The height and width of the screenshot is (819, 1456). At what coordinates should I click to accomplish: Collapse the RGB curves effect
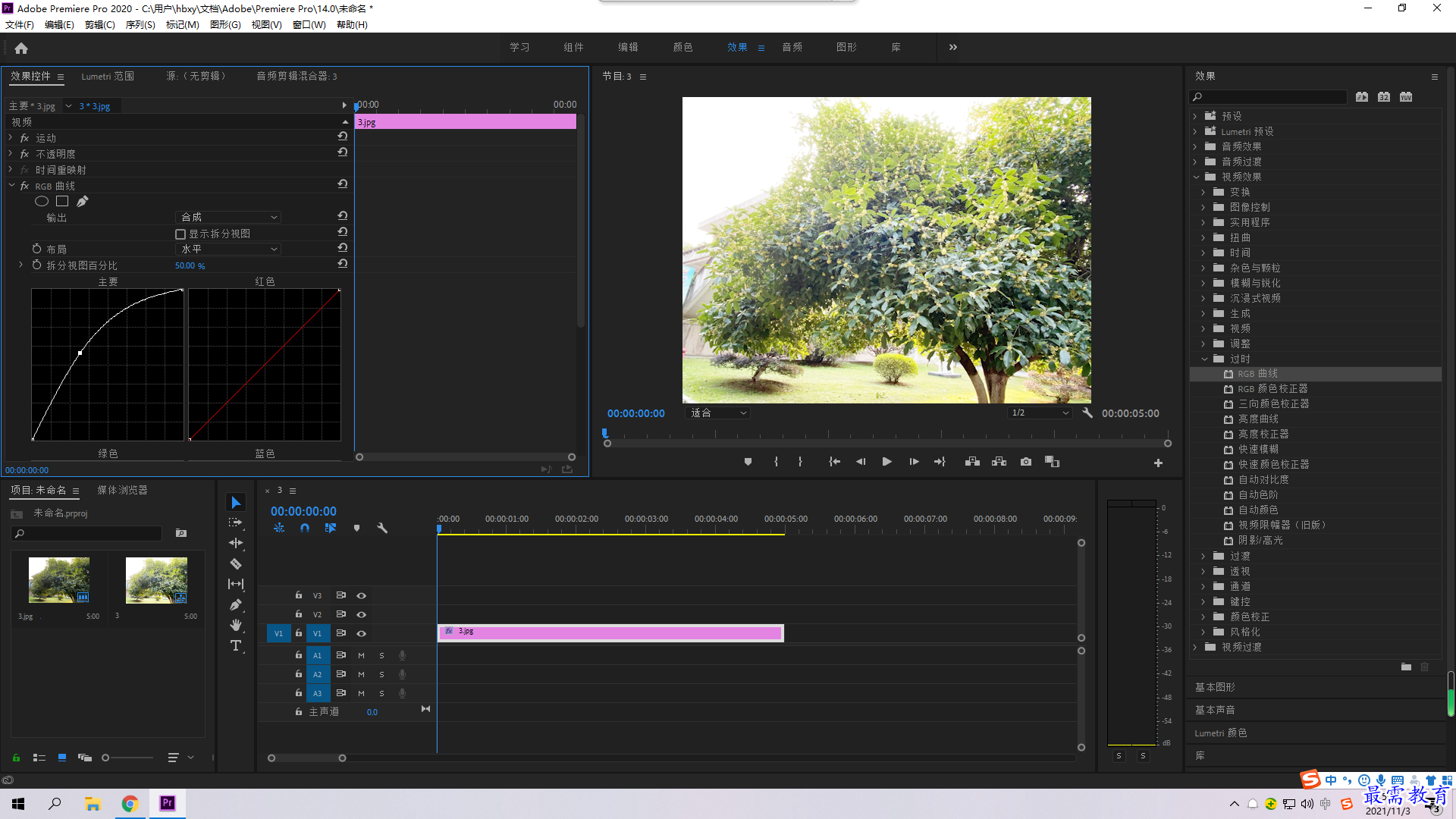[x=11, y=186]
